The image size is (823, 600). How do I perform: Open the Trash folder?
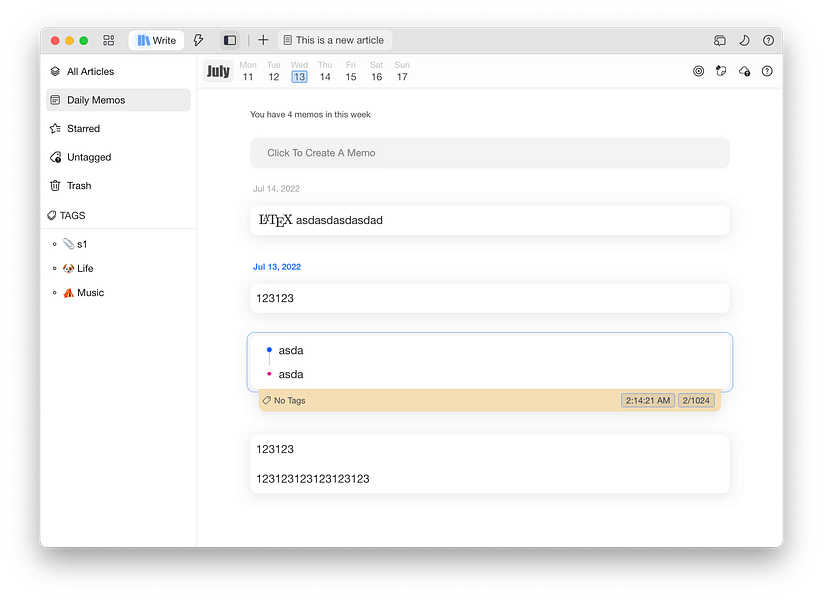coord(118,186)
